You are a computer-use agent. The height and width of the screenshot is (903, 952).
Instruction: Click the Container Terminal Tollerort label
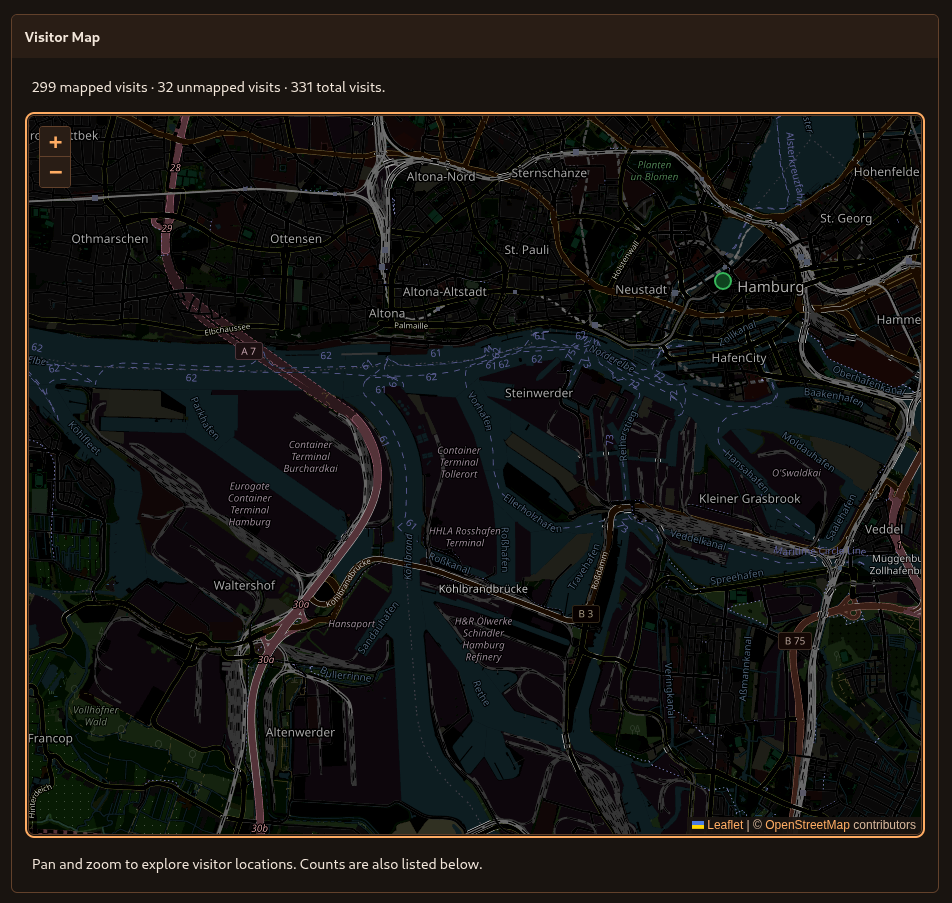point(459,462)
